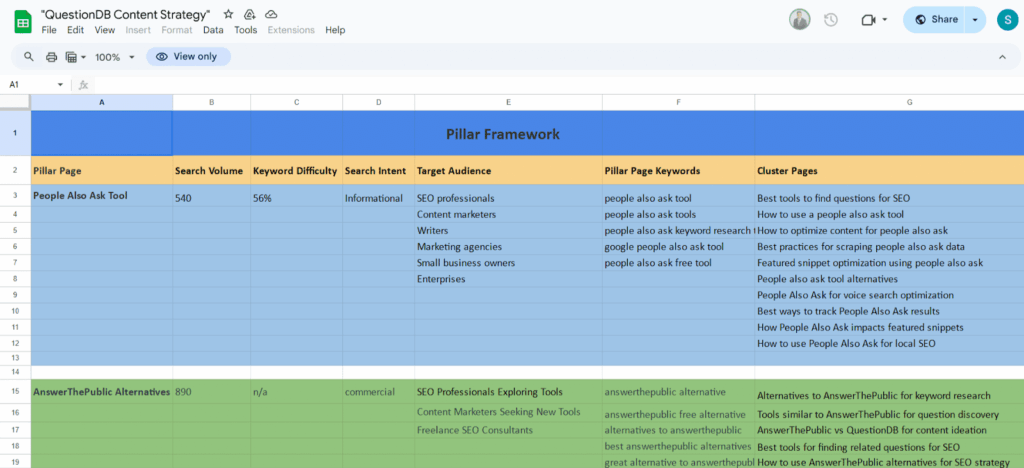
Task: Click the Cluster Pages header cell
Action: point(889,171)
